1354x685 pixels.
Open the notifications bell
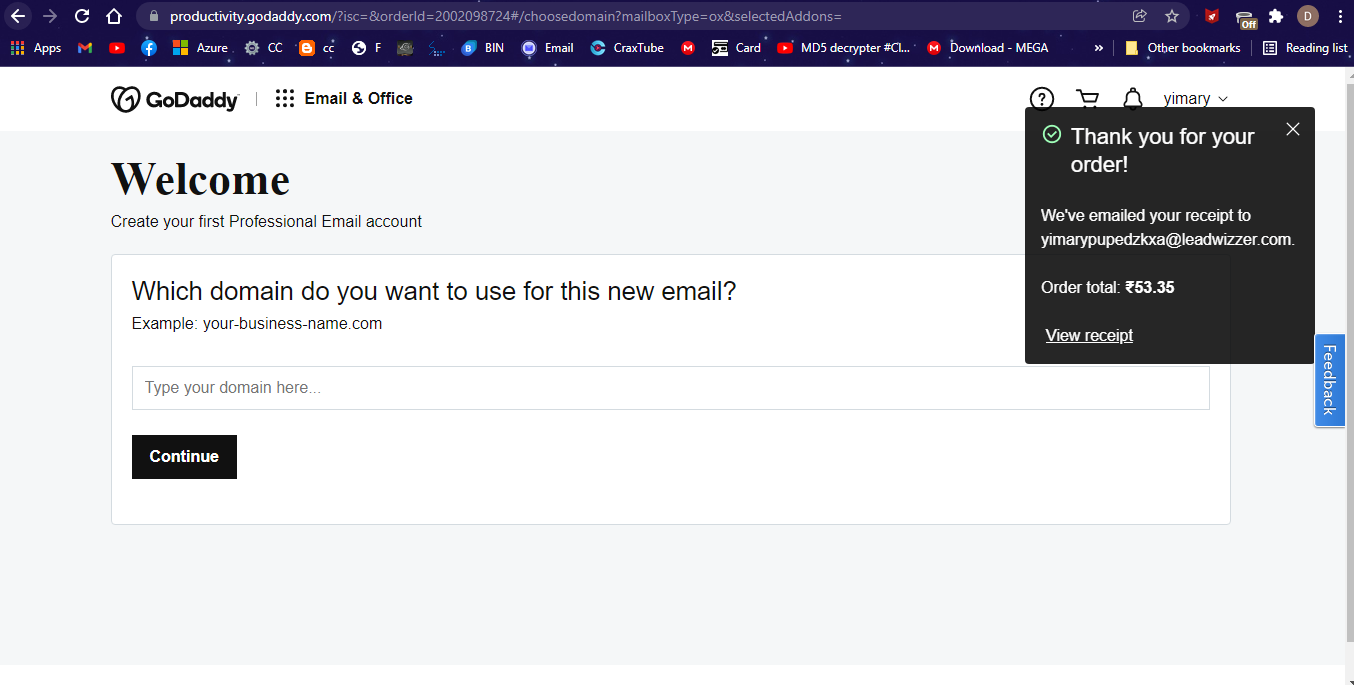pyautogui.click(x=1132, y=98)
